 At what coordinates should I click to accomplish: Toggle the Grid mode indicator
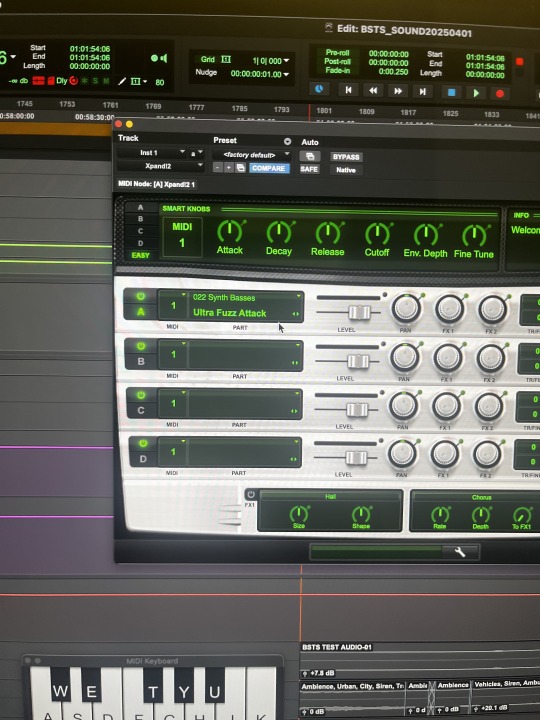coord(208,59)
